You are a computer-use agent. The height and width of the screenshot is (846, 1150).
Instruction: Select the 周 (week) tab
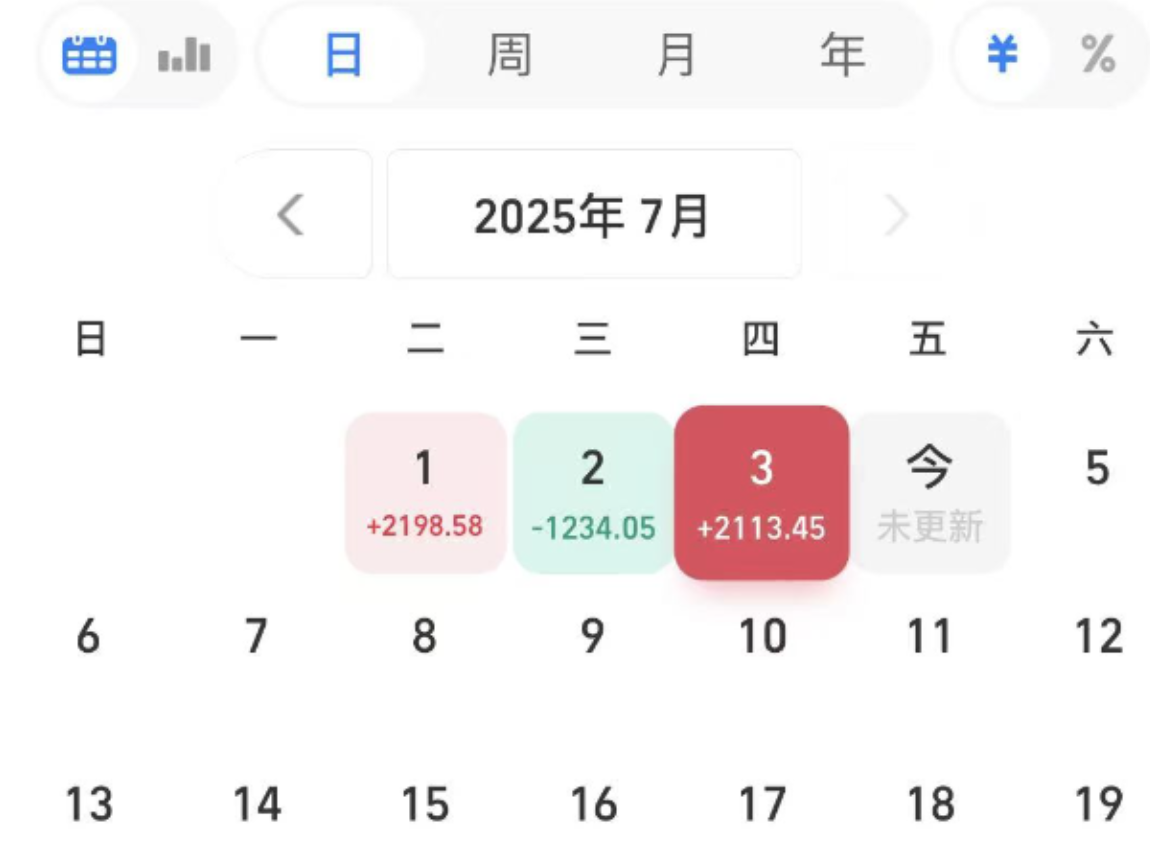pos(510,55)
